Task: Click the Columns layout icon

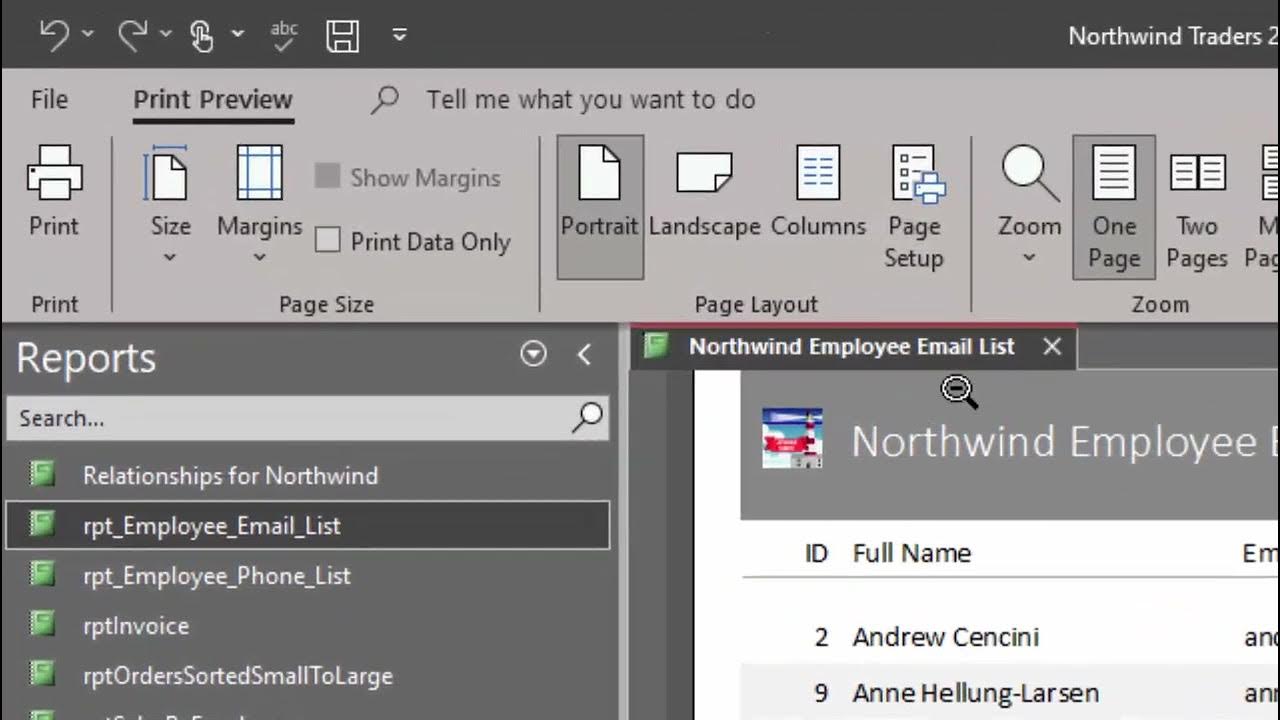Action: pos(818,191)
